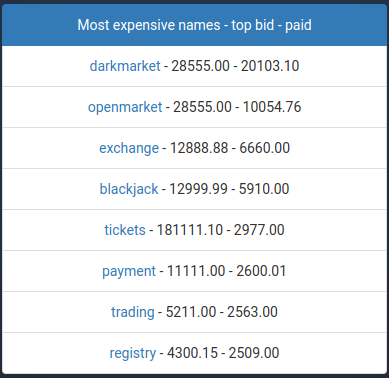Open the openmarket name link

(125, 107)
